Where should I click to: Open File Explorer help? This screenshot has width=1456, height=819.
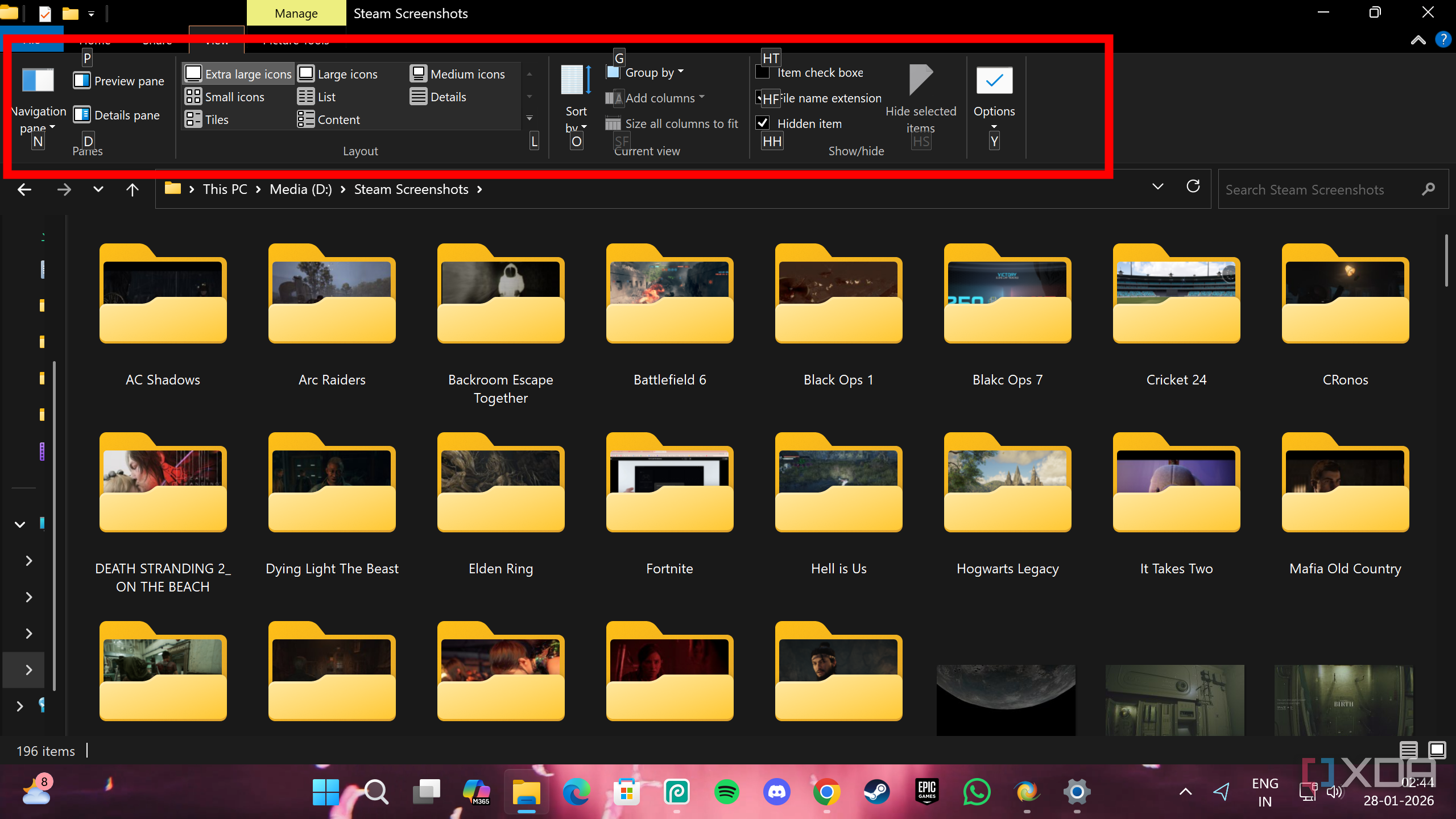1443,39
